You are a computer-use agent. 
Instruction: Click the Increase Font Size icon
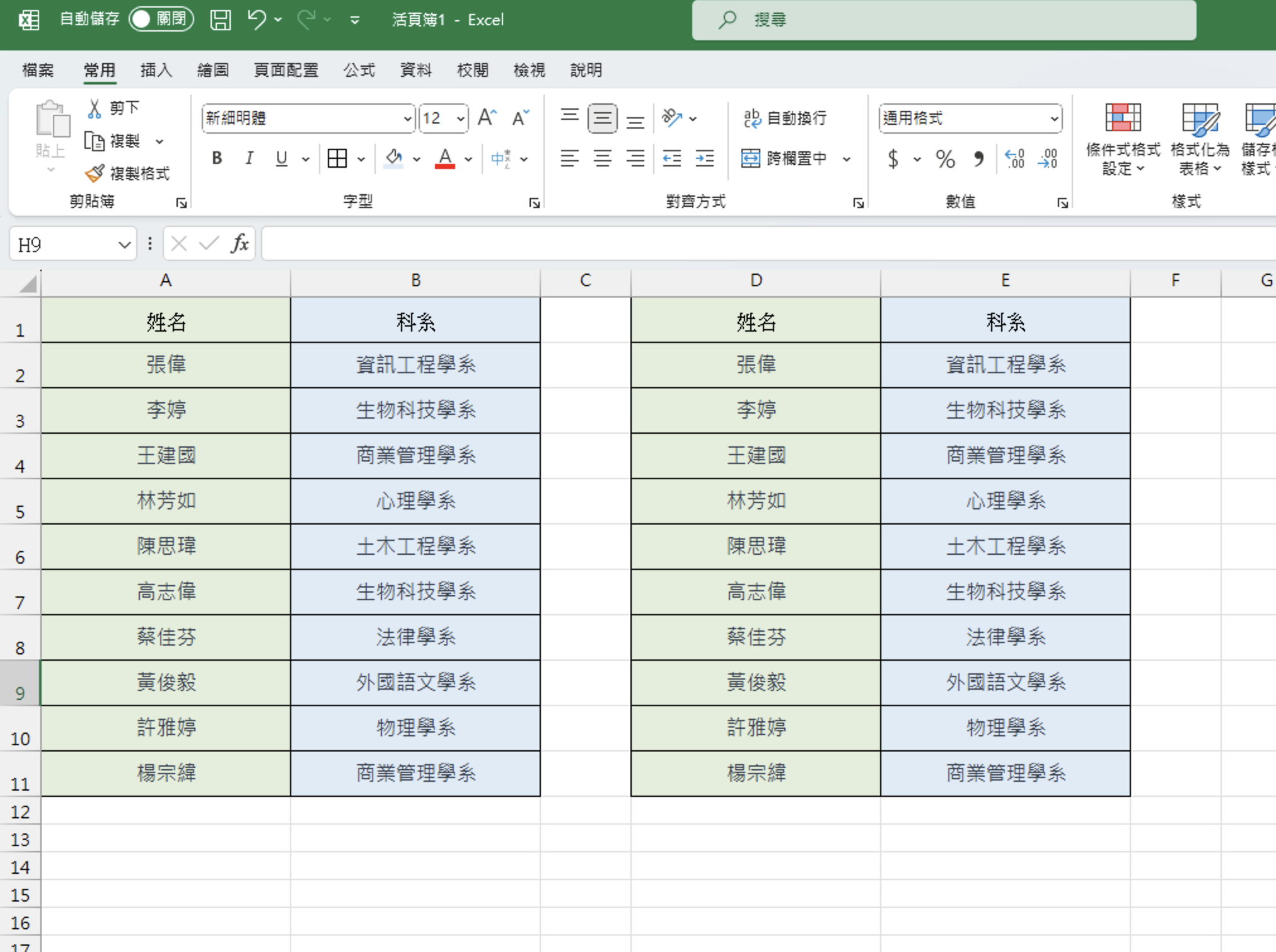click(x=487, y=118)
